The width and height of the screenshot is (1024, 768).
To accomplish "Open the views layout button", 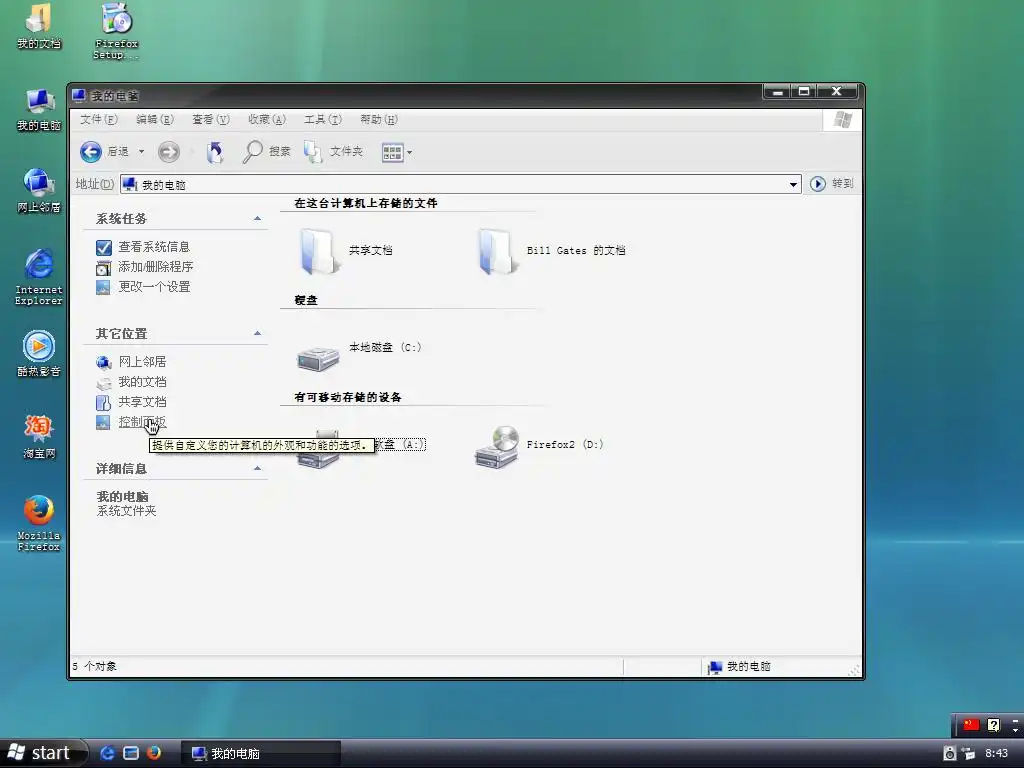I will (x=392, y=153).
